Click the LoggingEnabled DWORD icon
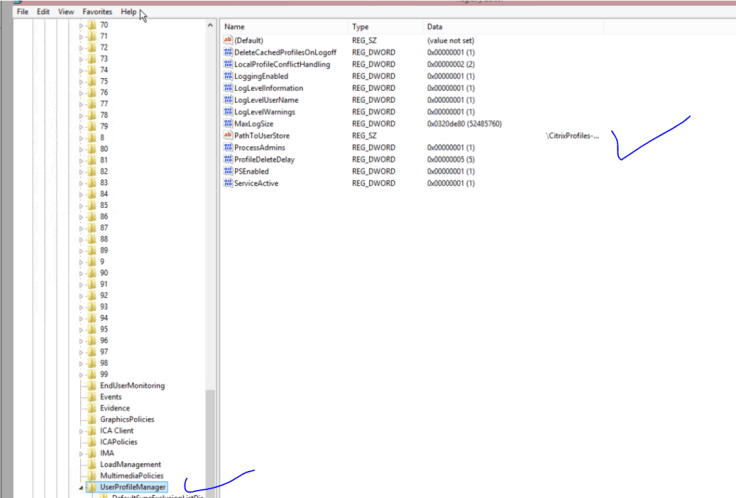This screenshot has width=736, height=498. click(x=228, y=76)
